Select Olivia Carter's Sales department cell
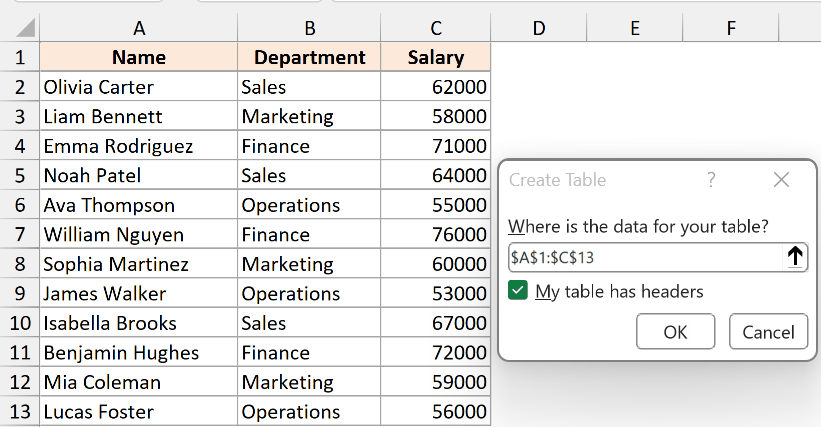 (309, 87)
